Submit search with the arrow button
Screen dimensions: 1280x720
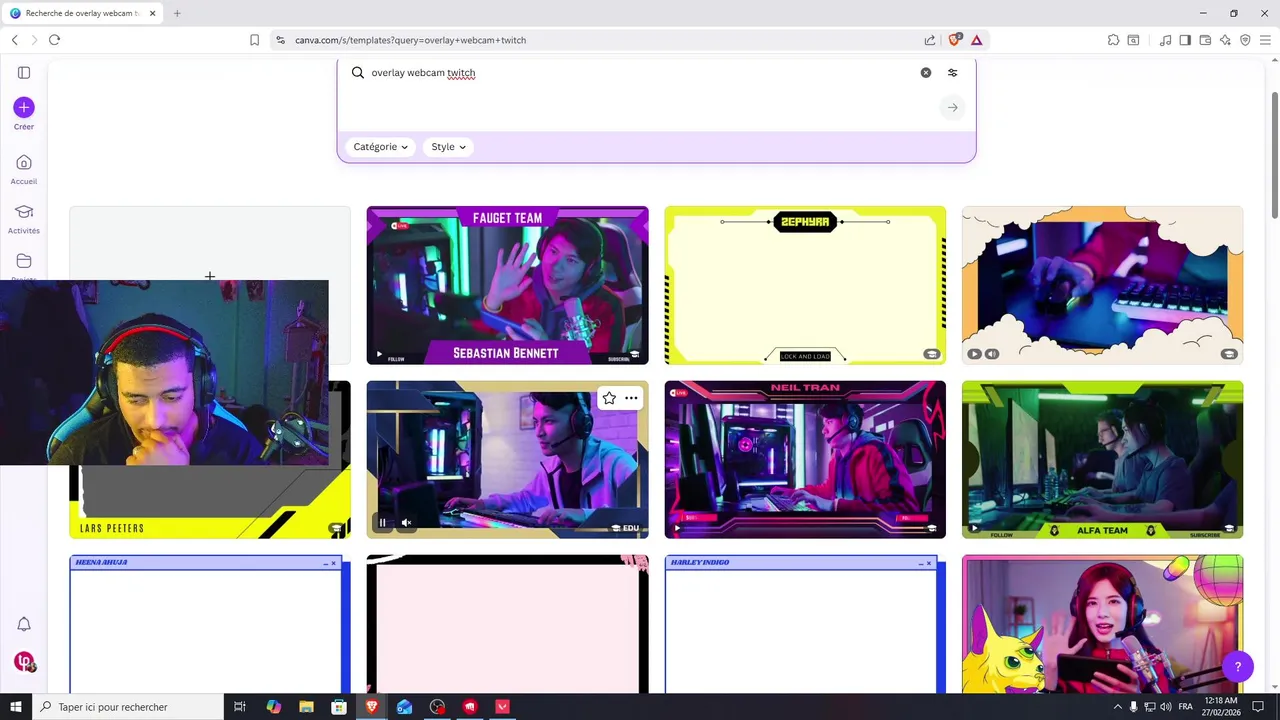point(953,107)
